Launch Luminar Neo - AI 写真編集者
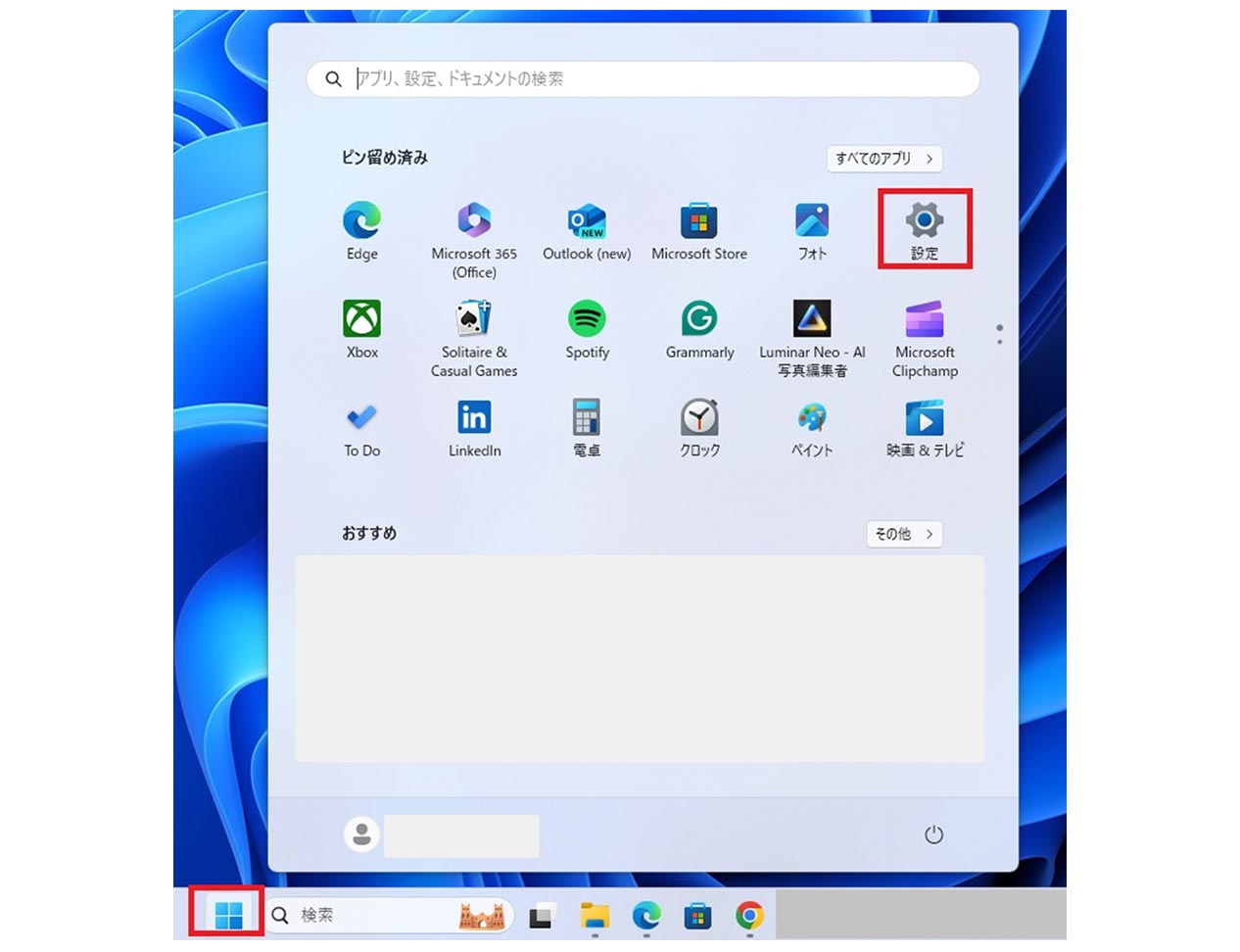Screen dimensions: 1240x952 click(x=812, y=339)
